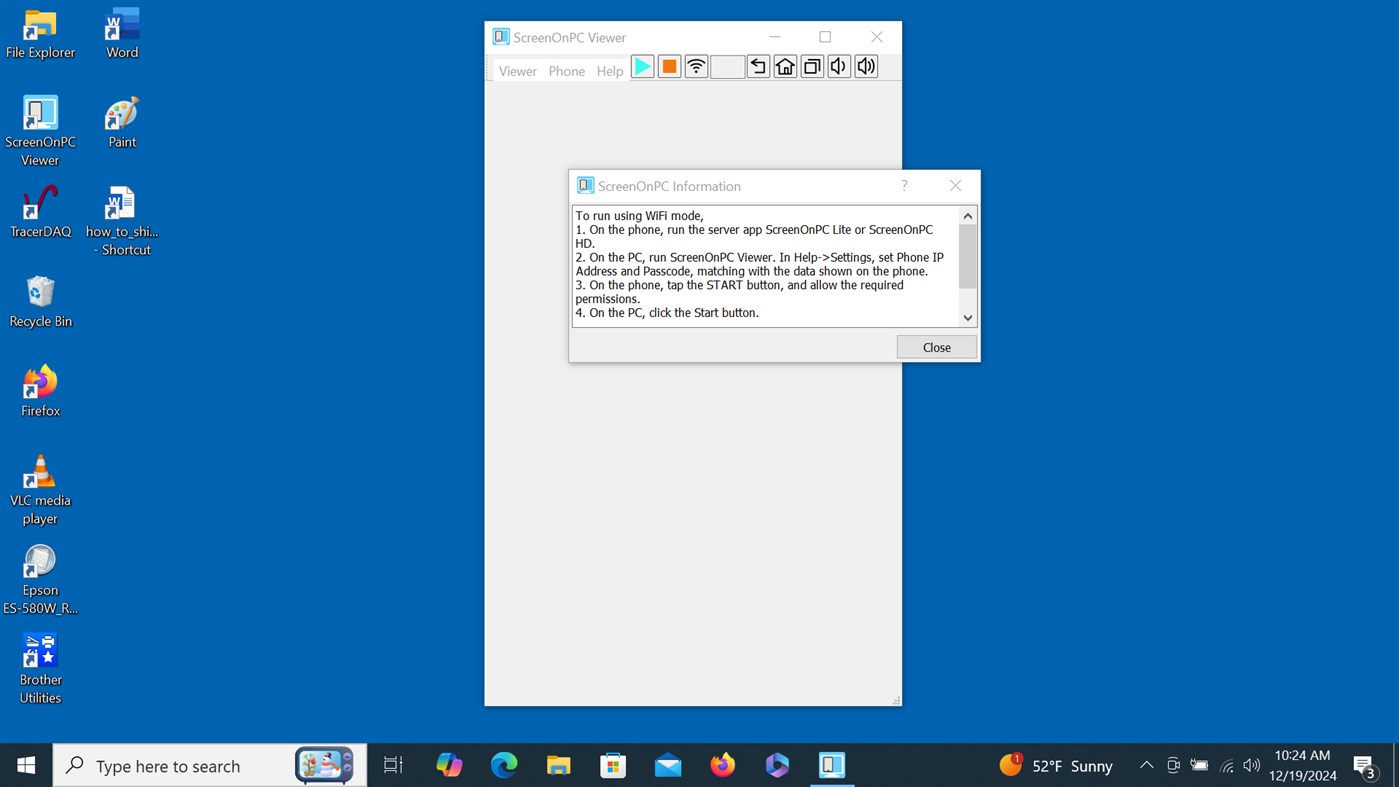Open the Phone menu
This screenshot has height=787, width=1399.
pos(566,70)
